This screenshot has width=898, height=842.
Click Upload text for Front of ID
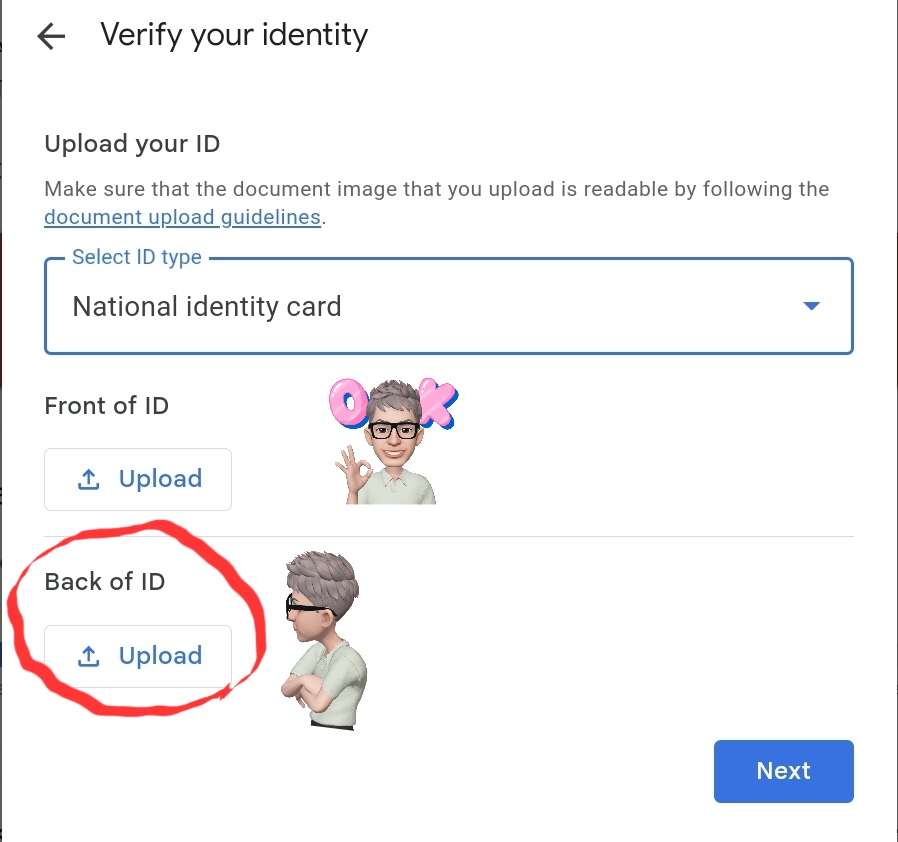(x=160, y=479)
